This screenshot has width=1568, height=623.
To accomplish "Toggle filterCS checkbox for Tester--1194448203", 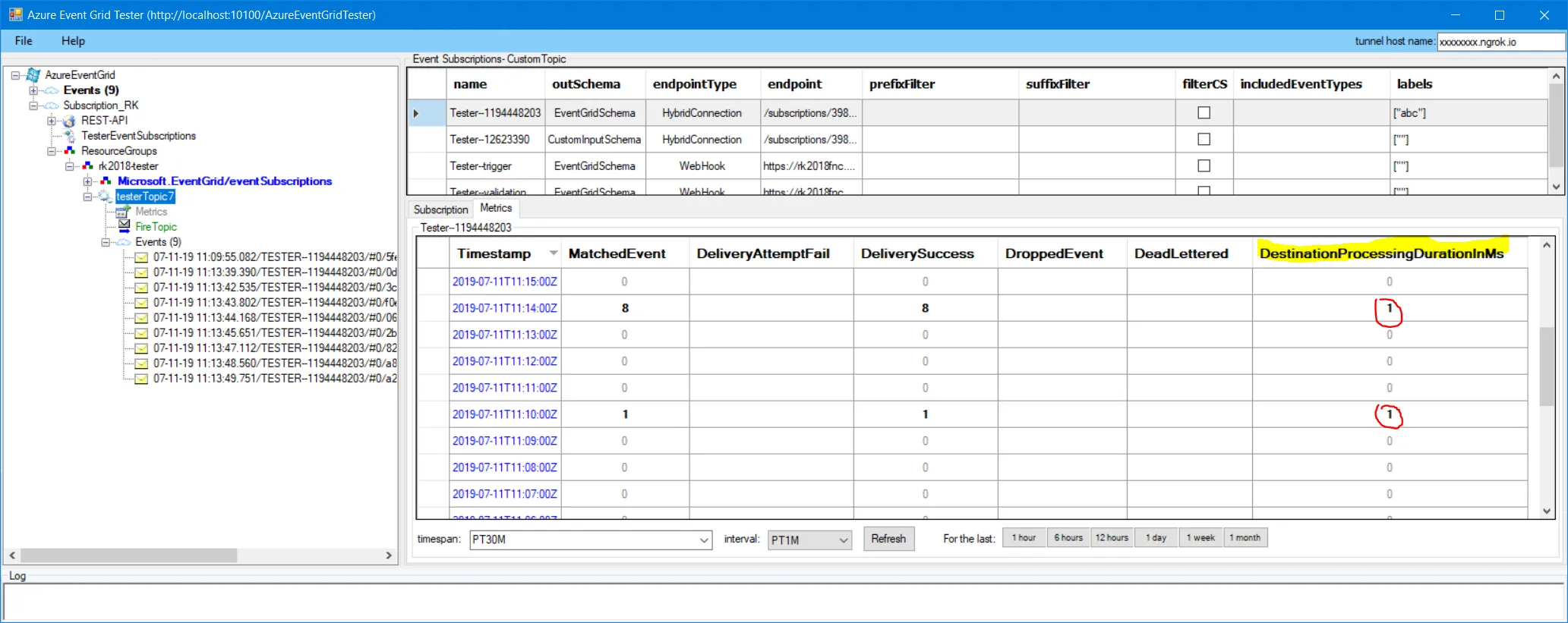I will click(x=1204, y=113).
